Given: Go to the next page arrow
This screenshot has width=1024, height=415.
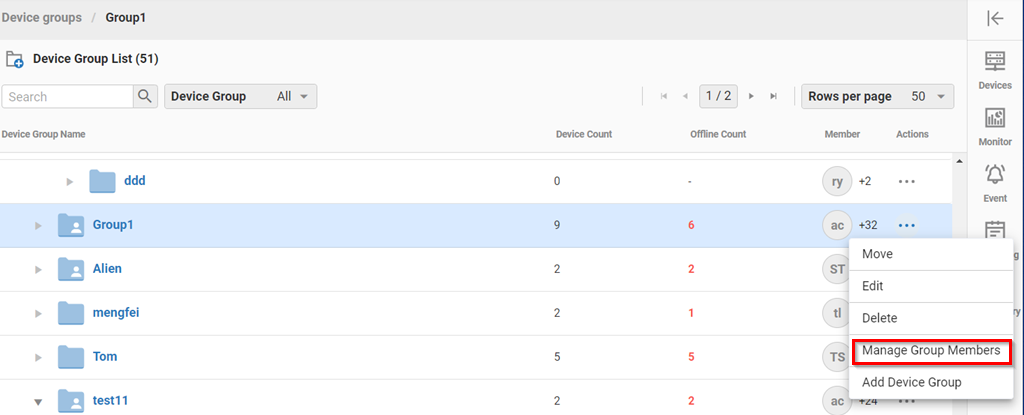Looking at the screenshot, I should 751,96.
